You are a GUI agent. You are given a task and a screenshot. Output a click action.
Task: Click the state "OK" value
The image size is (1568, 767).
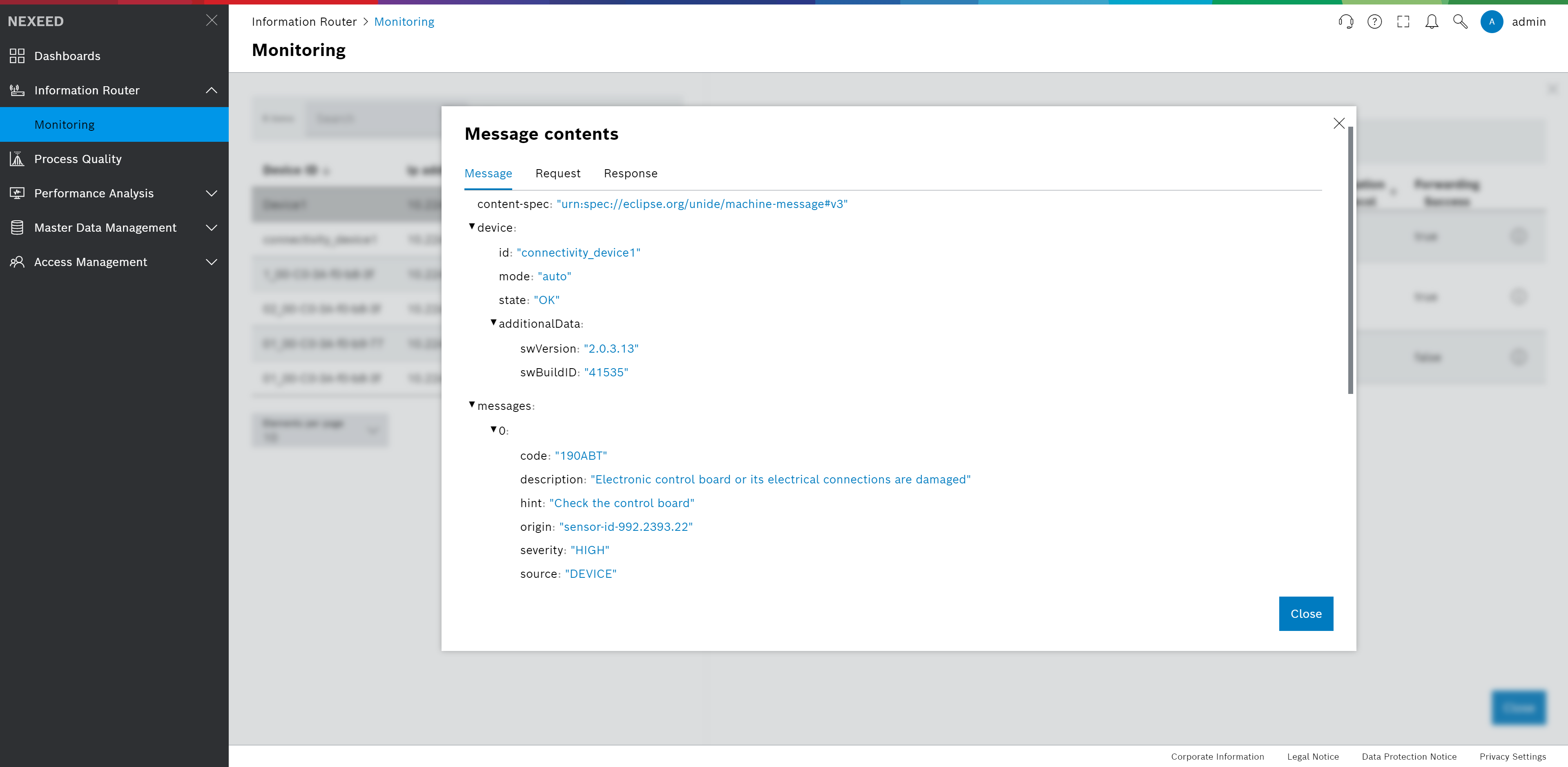tap(546, 300)
